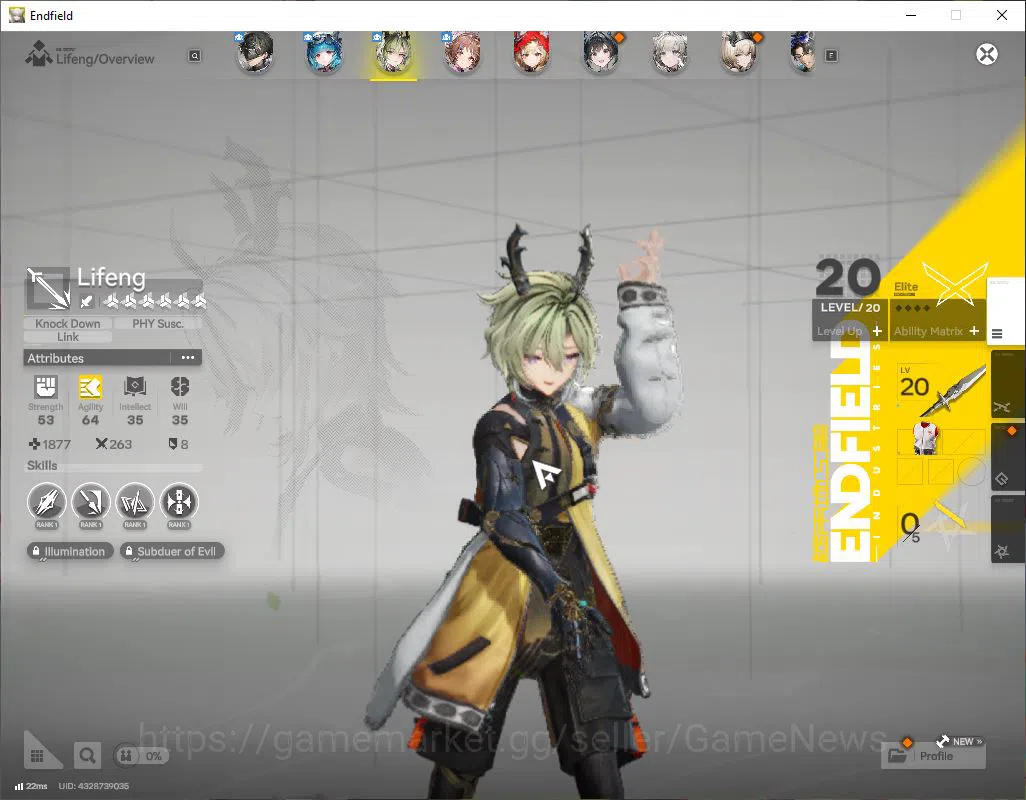The image size is (1026, 800).
Task: Open the third skill icon
Action: tap(135, 502)
